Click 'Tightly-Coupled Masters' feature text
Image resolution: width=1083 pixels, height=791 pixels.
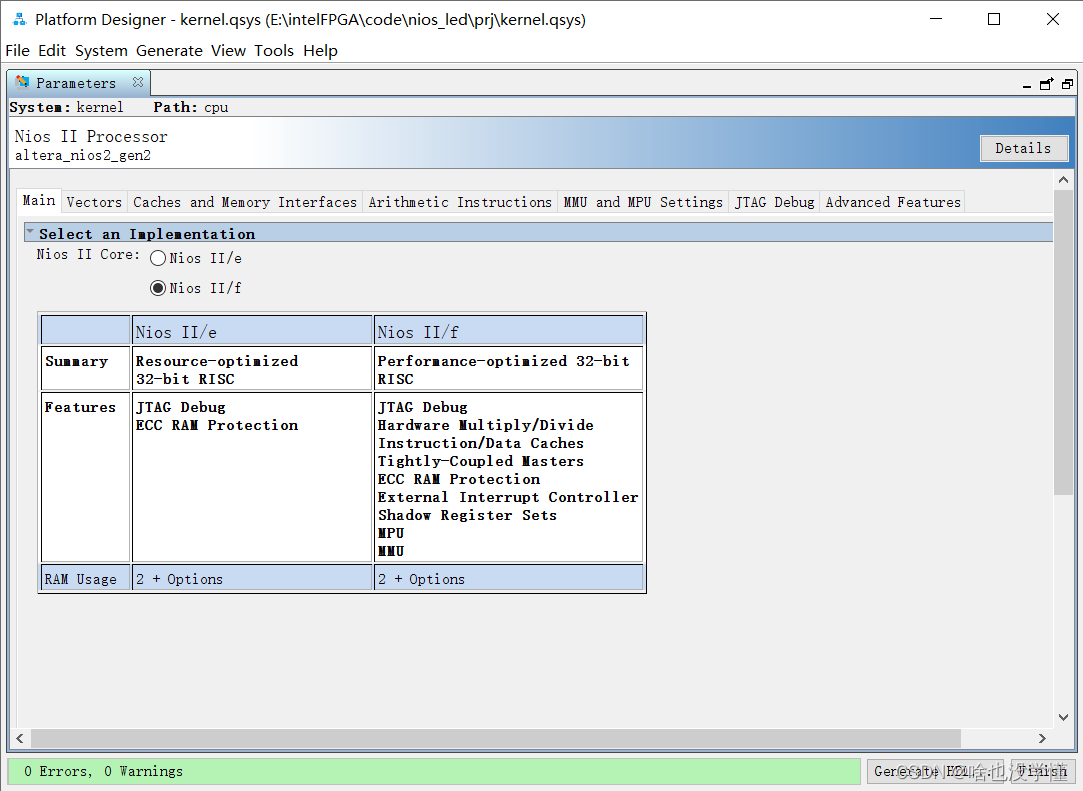point(481,461)
